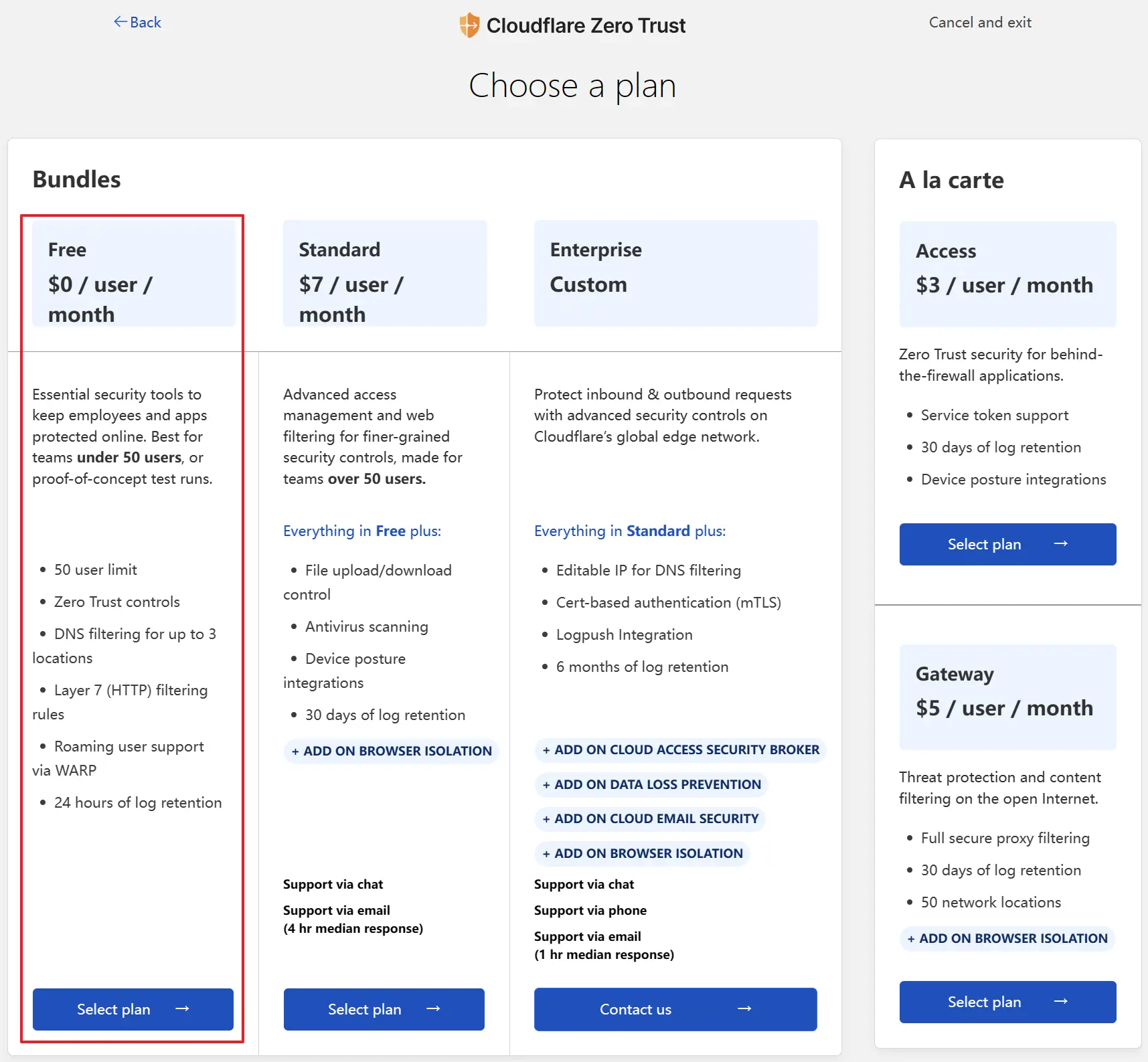
Task: Click the 'A la carte' section heading
Action: tap(951, 180)
